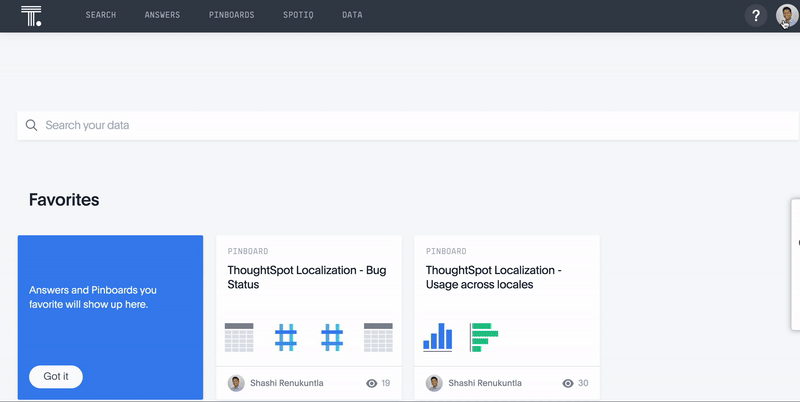The image size is (800, 402).
Task: Click the view count 19
Action: [386, 383]
